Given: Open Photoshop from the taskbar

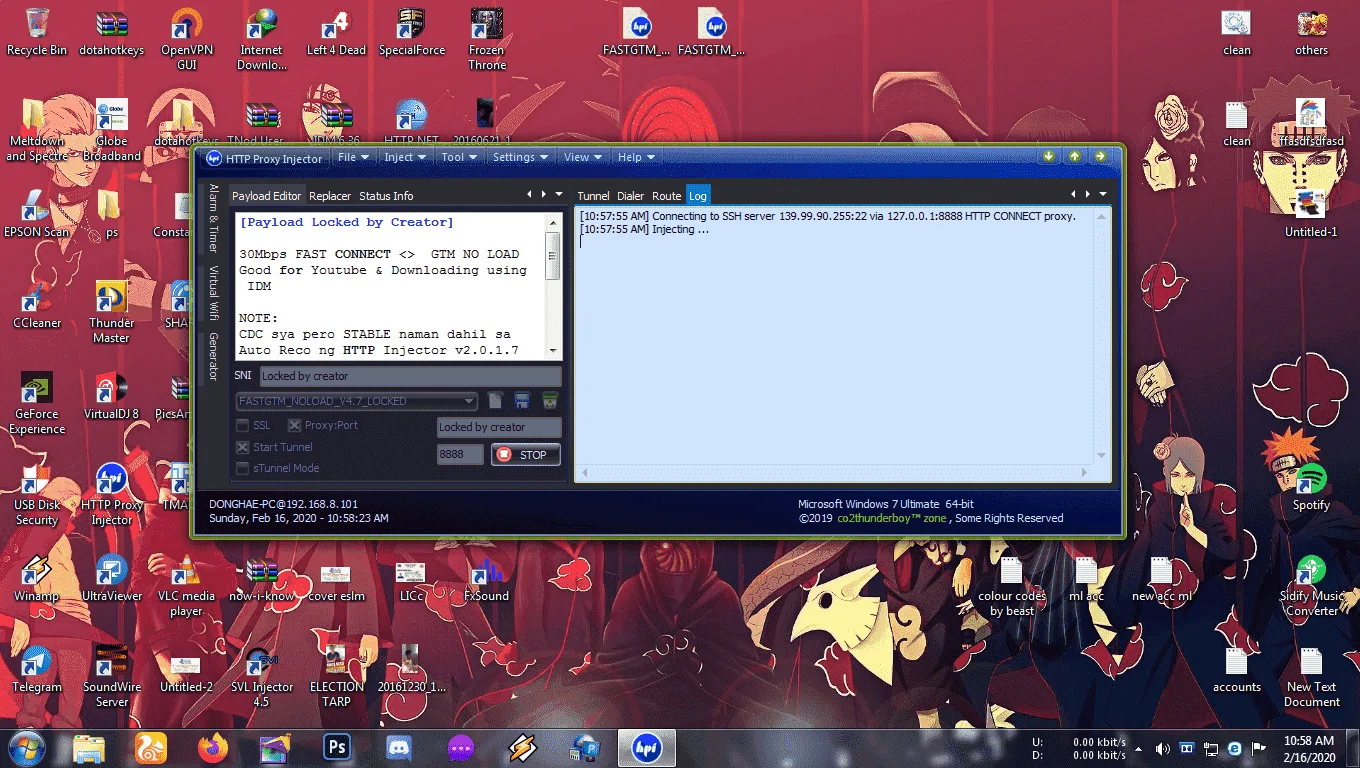Looking at the screenshot, I should pyautogui.click(x=336, y=748).
